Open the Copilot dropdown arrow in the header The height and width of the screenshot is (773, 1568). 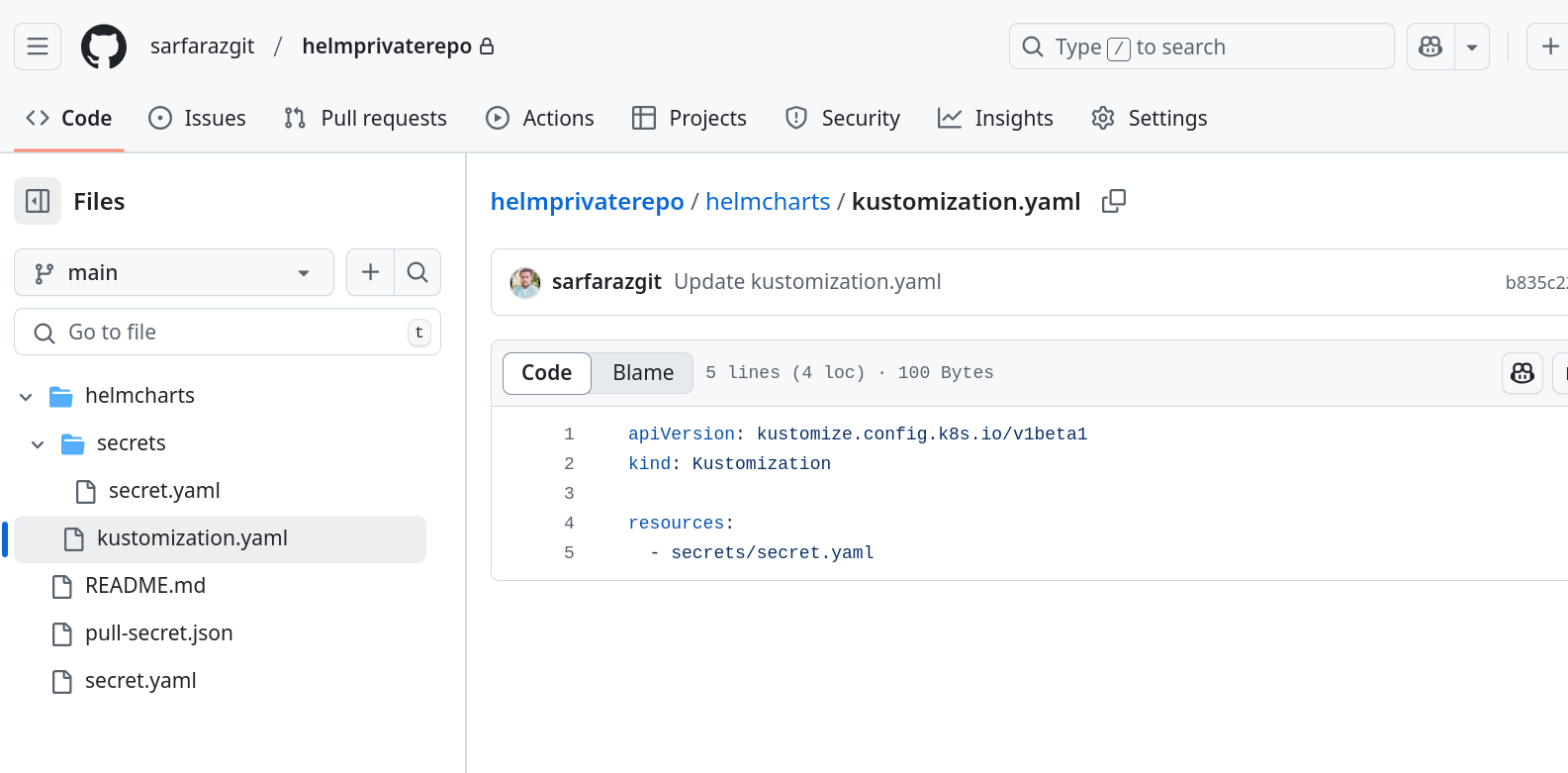click(x=1472, y=47)
